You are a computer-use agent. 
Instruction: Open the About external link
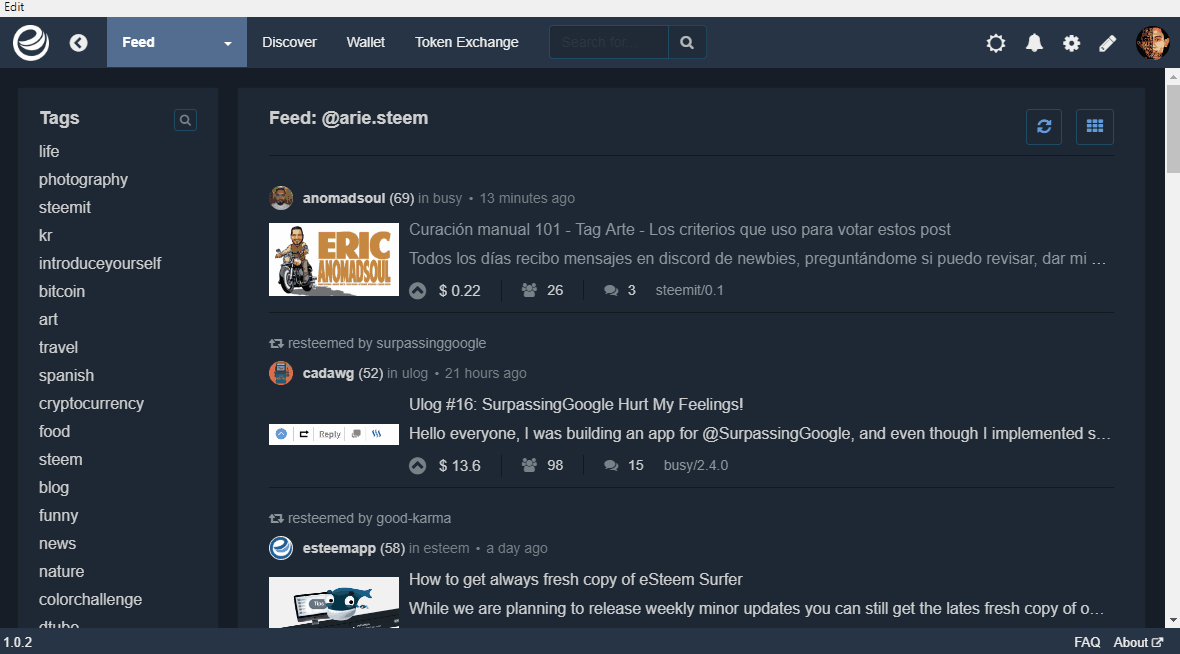coord(1138,642)
